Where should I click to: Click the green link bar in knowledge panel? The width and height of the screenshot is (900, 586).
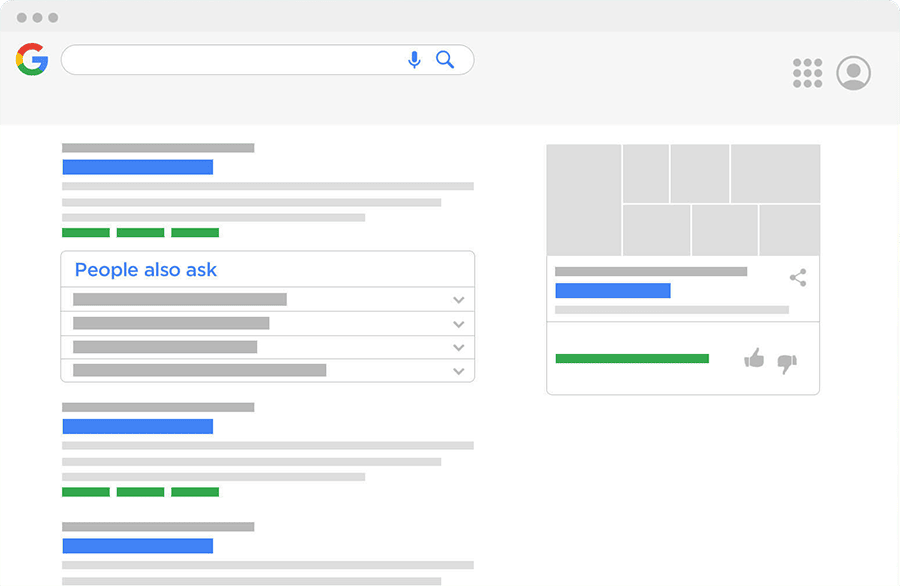[x=632, y=359]
